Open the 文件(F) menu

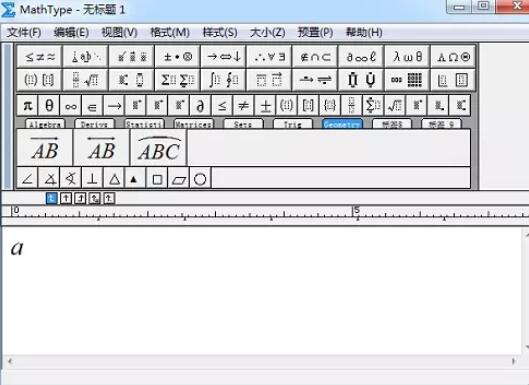coord(24,32)
